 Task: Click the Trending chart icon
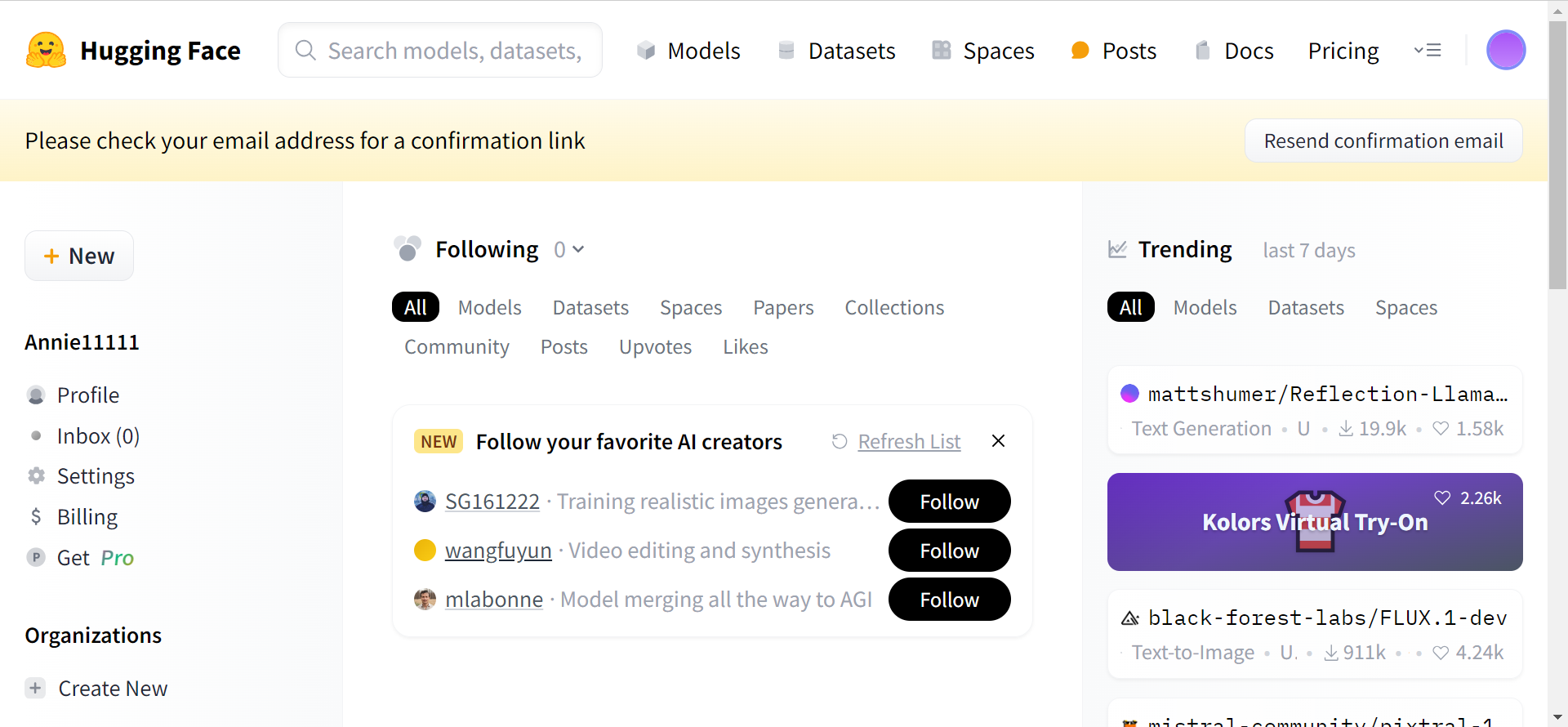click(x=1117, y=249)
